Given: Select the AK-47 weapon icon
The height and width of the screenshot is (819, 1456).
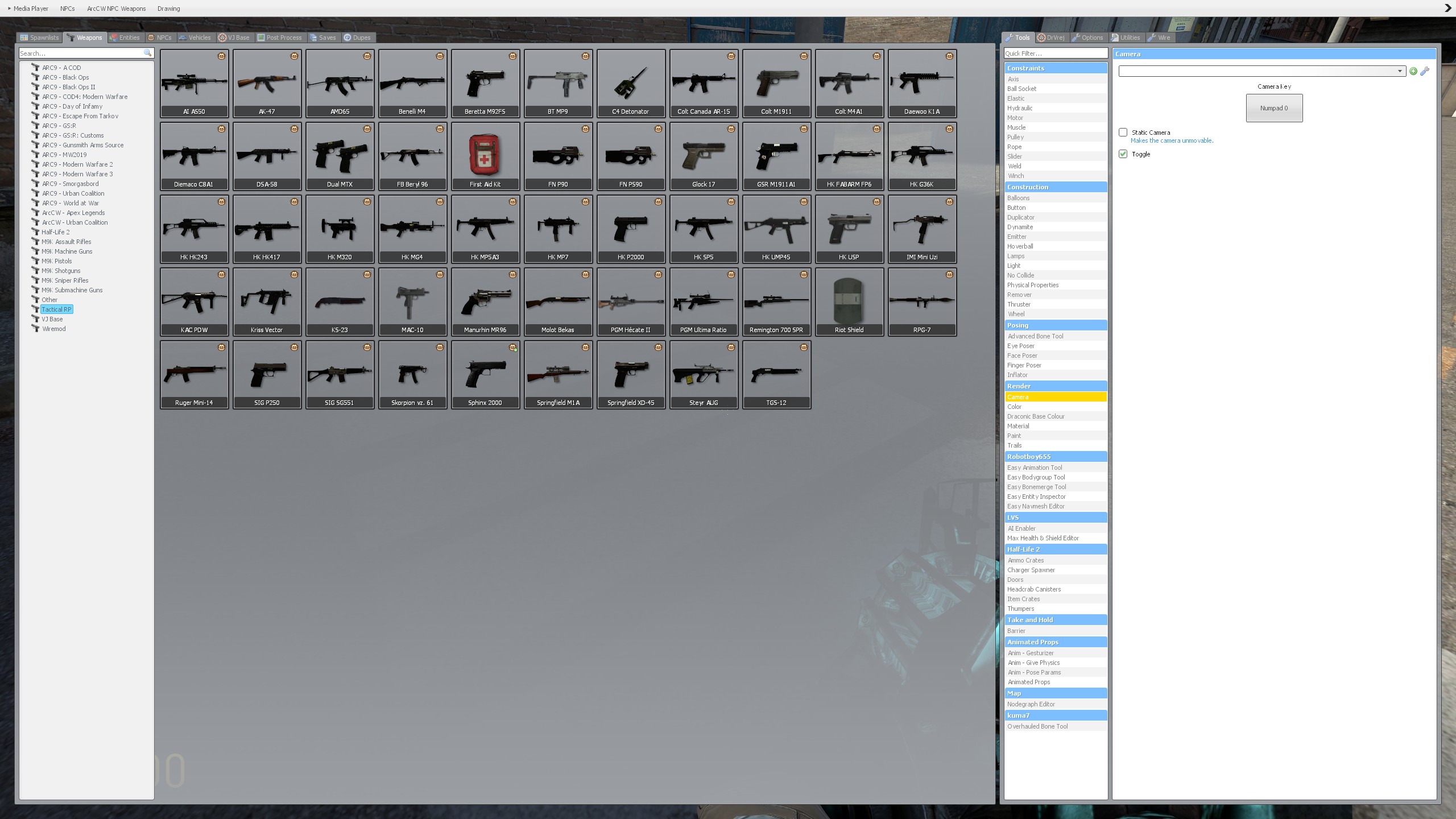Looking at the screenshot, I should click(x=267, y=83).
